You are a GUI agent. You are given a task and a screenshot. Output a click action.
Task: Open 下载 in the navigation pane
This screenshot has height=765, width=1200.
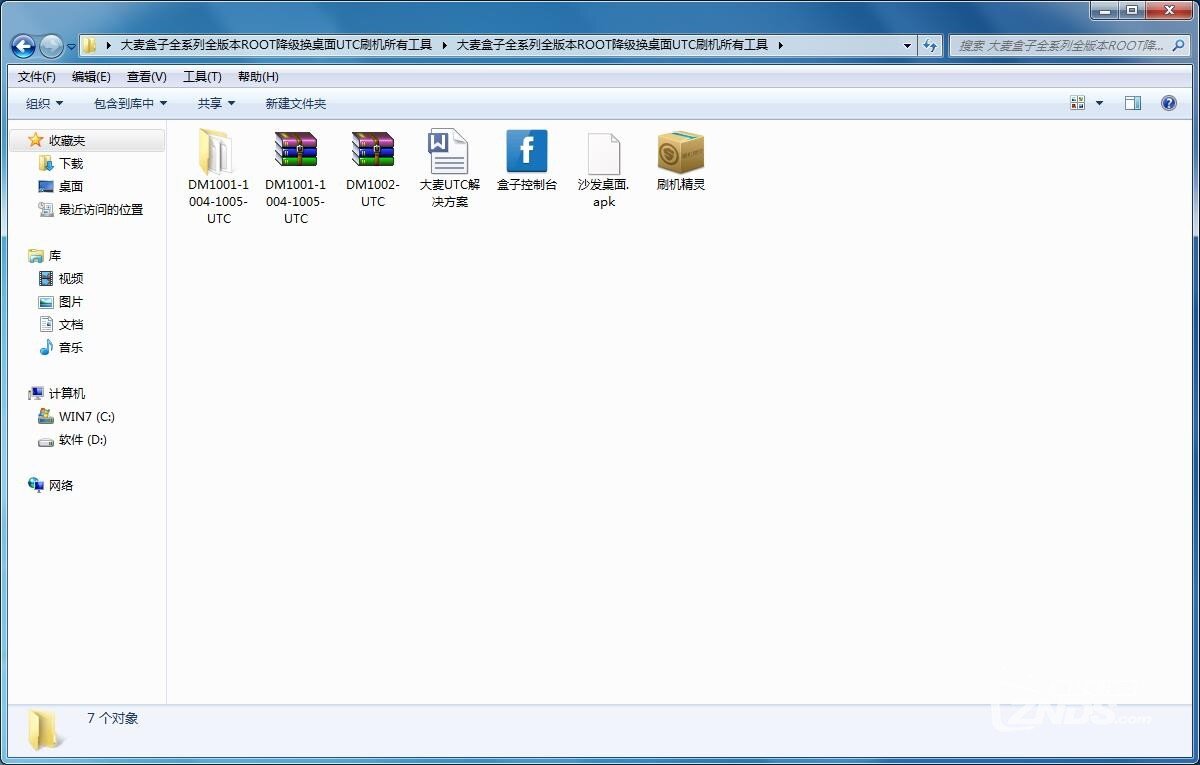tap(71, 163)
